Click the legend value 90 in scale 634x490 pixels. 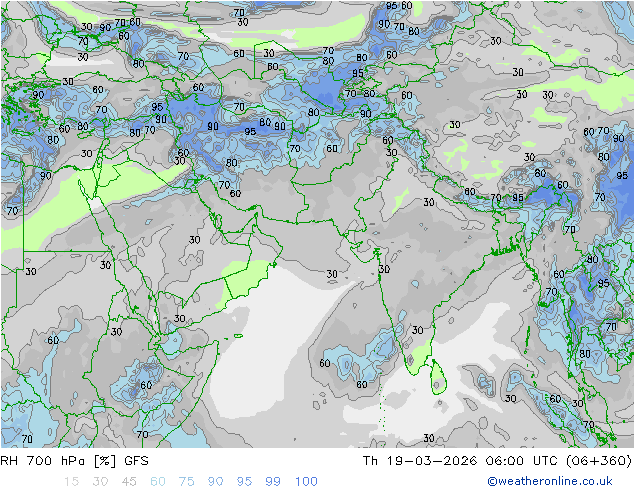[x=215, y=482]
